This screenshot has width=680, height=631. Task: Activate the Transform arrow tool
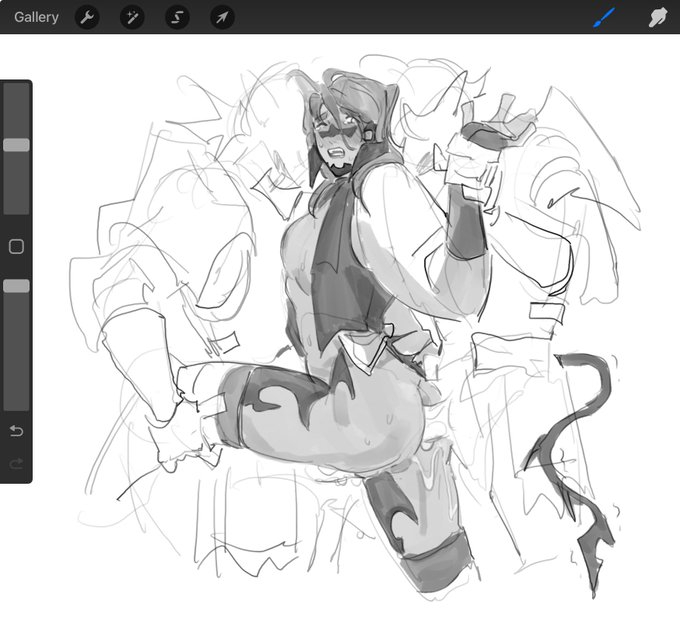(x=222, y=17)
